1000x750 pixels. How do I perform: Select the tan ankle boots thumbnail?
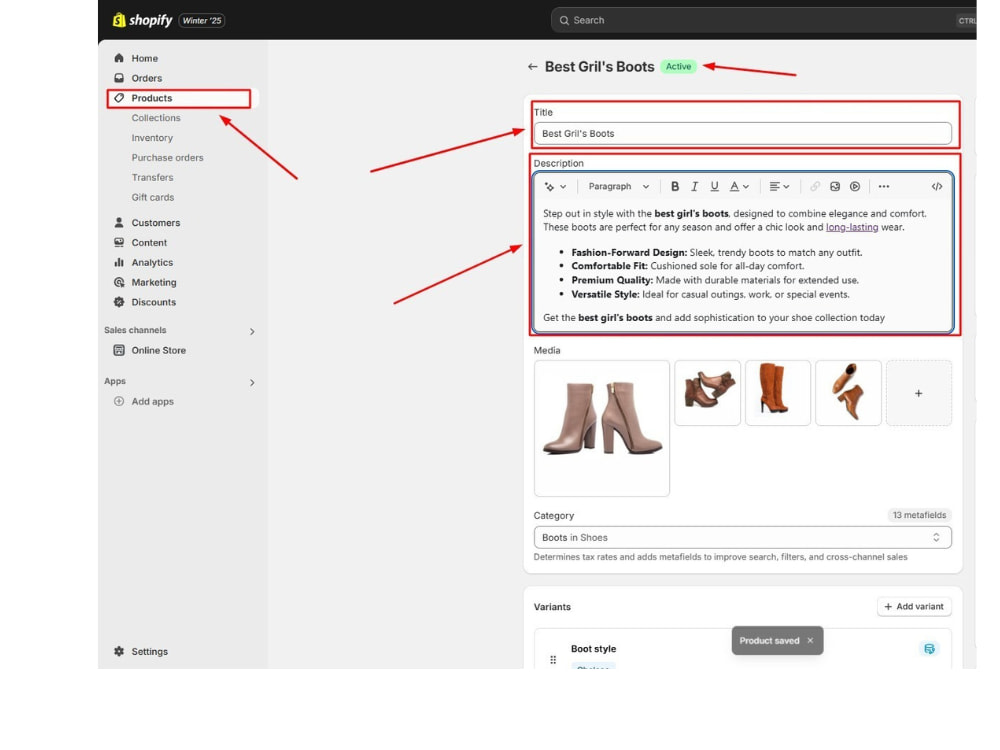pos(848,393)
